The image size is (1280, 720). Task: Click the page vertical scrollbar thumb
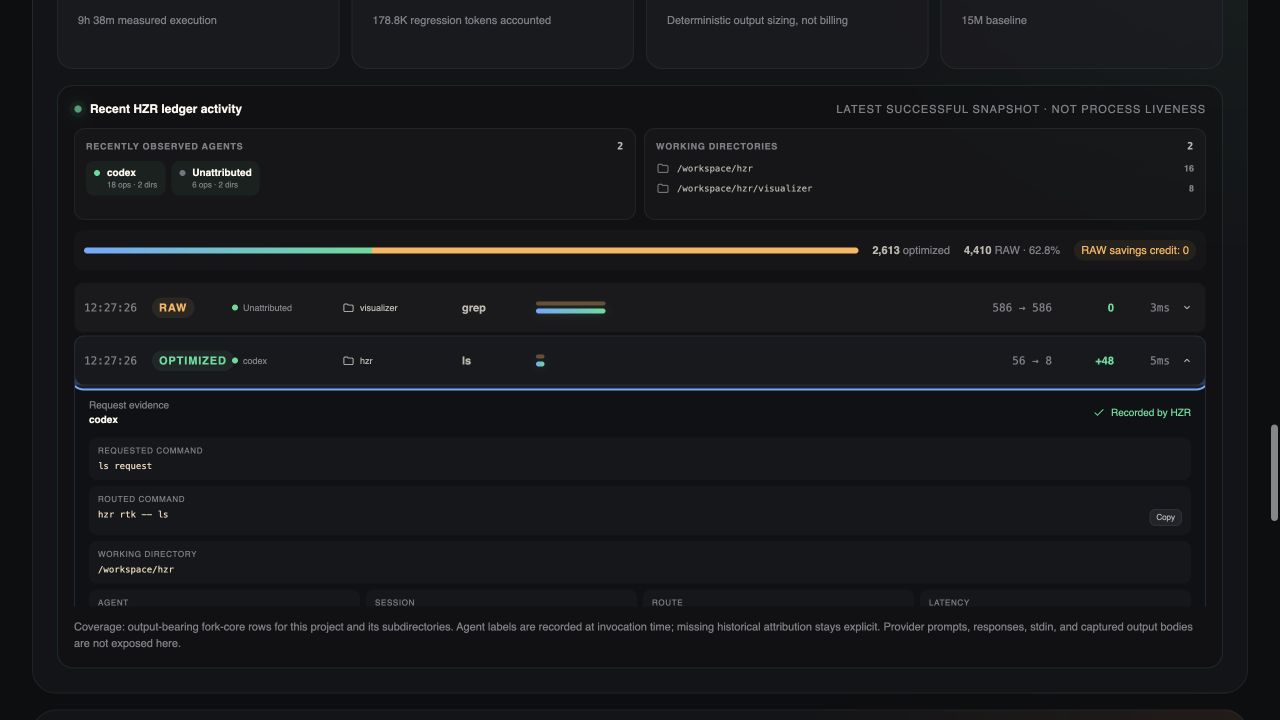click(1274, 472)
